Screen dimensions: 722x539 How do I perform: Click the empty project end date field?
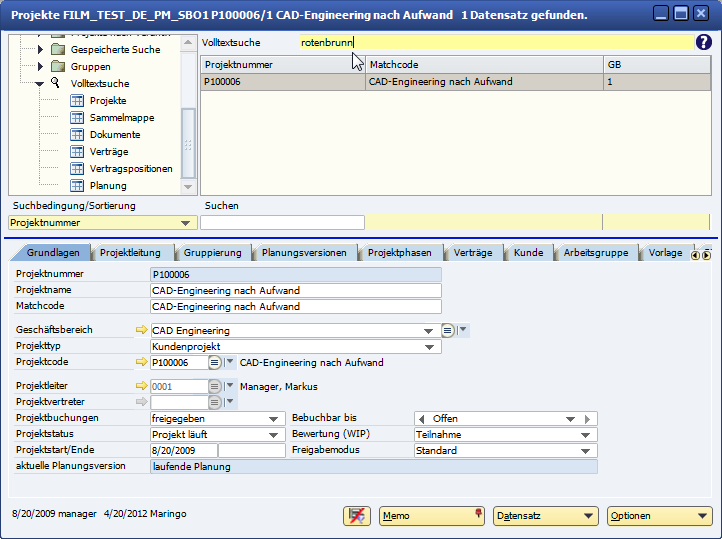[251, 451]
